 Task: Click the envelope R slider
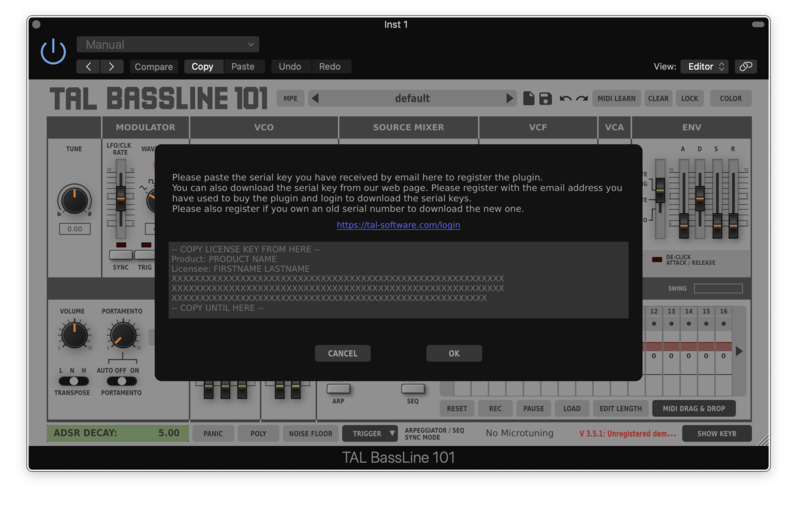point(733,199)
